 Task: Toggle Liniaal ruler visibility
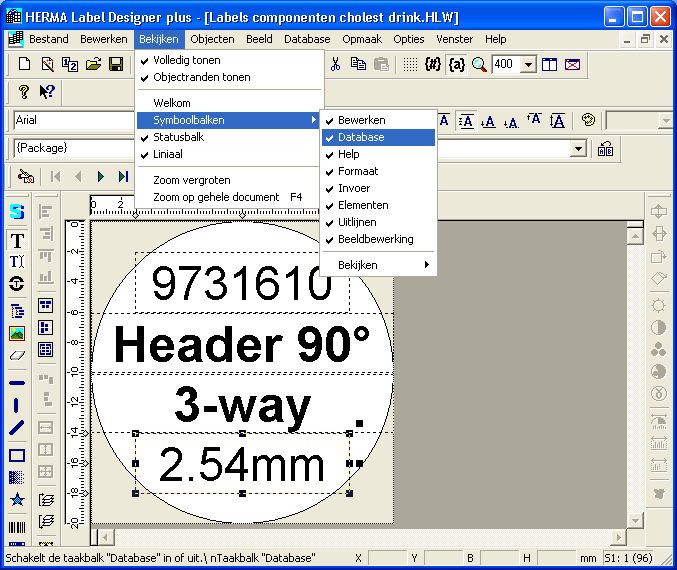click(168, 154)
